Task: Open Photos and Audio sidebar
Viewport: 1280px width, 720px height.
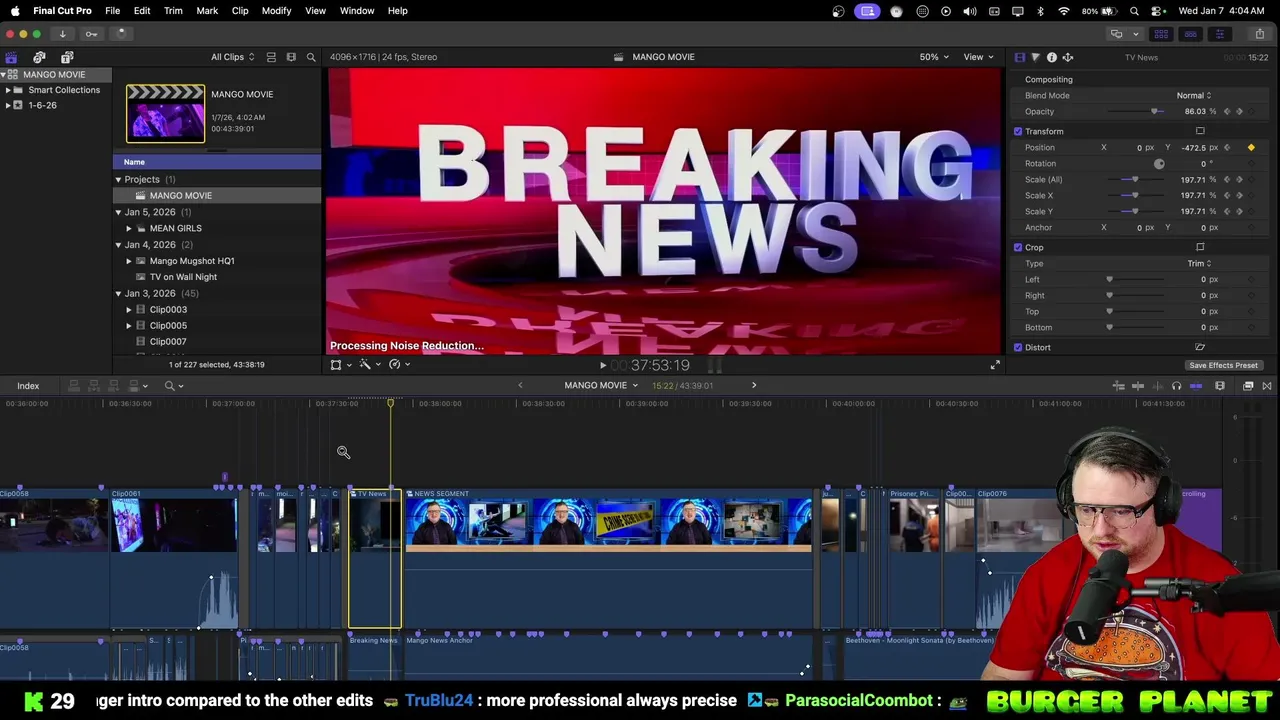Action: click(39, 57)
